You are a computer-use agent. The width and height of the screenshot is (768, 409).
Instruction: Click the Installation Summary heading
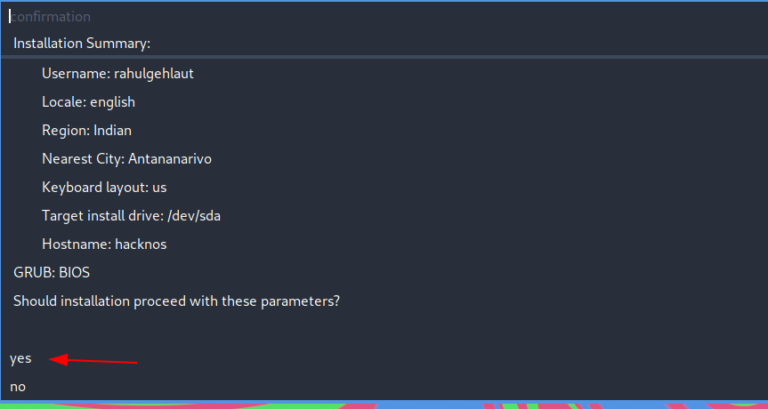(82, 43)
